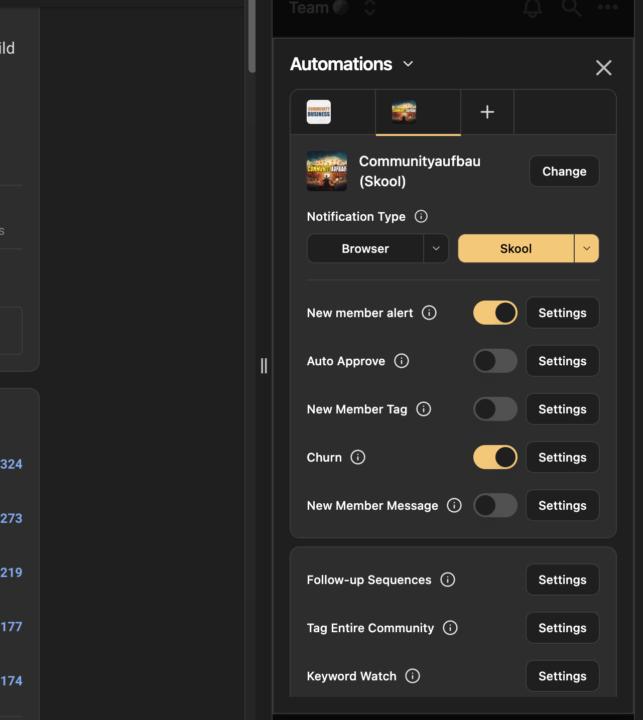Open the Browser notification dropdown arrow
Viewport: 643px width, 720px height.
click(x=436, y=248)
